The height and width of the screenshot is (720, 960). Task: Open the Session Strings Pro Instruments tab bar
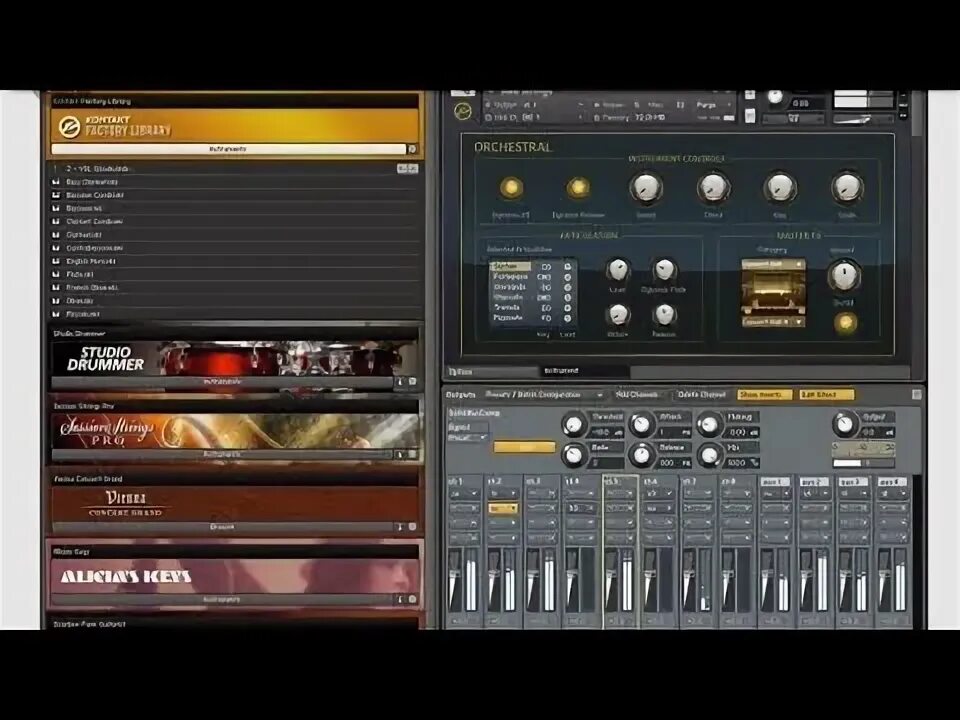(222, 455)
